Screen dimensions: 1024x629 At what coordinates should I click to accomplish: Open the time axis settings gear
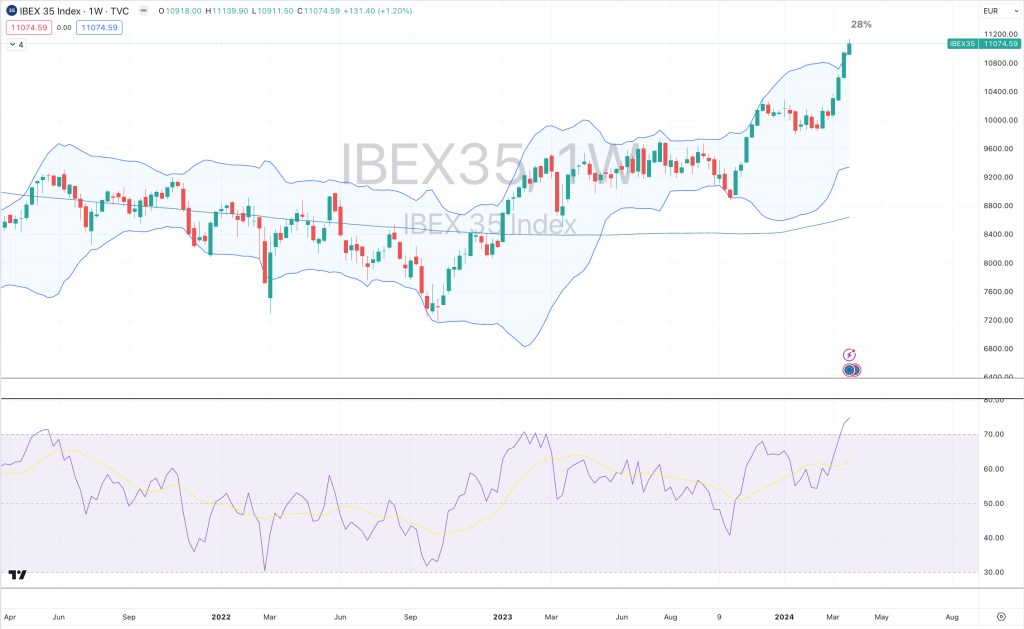click(1000, 617)
